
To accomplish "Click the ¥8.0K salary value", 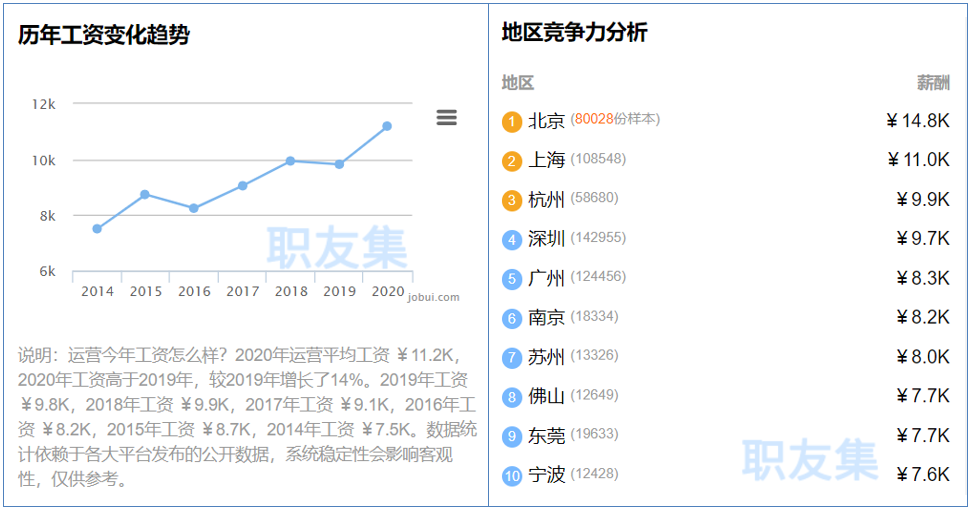I will pyautogui.click(x=923, y=357).
